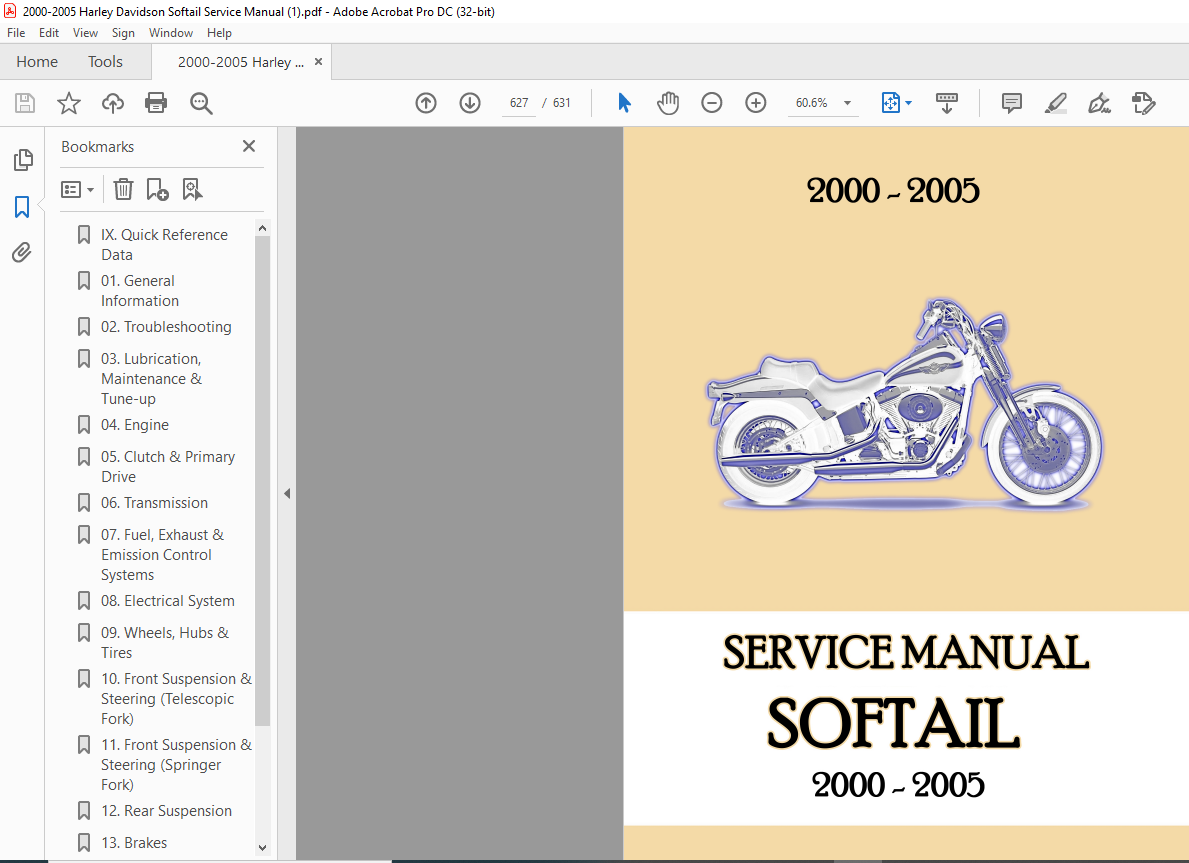Click the SERVICE MANUAL title text
This screenshot has width=1189, height=863.
[x=906, y=653]
